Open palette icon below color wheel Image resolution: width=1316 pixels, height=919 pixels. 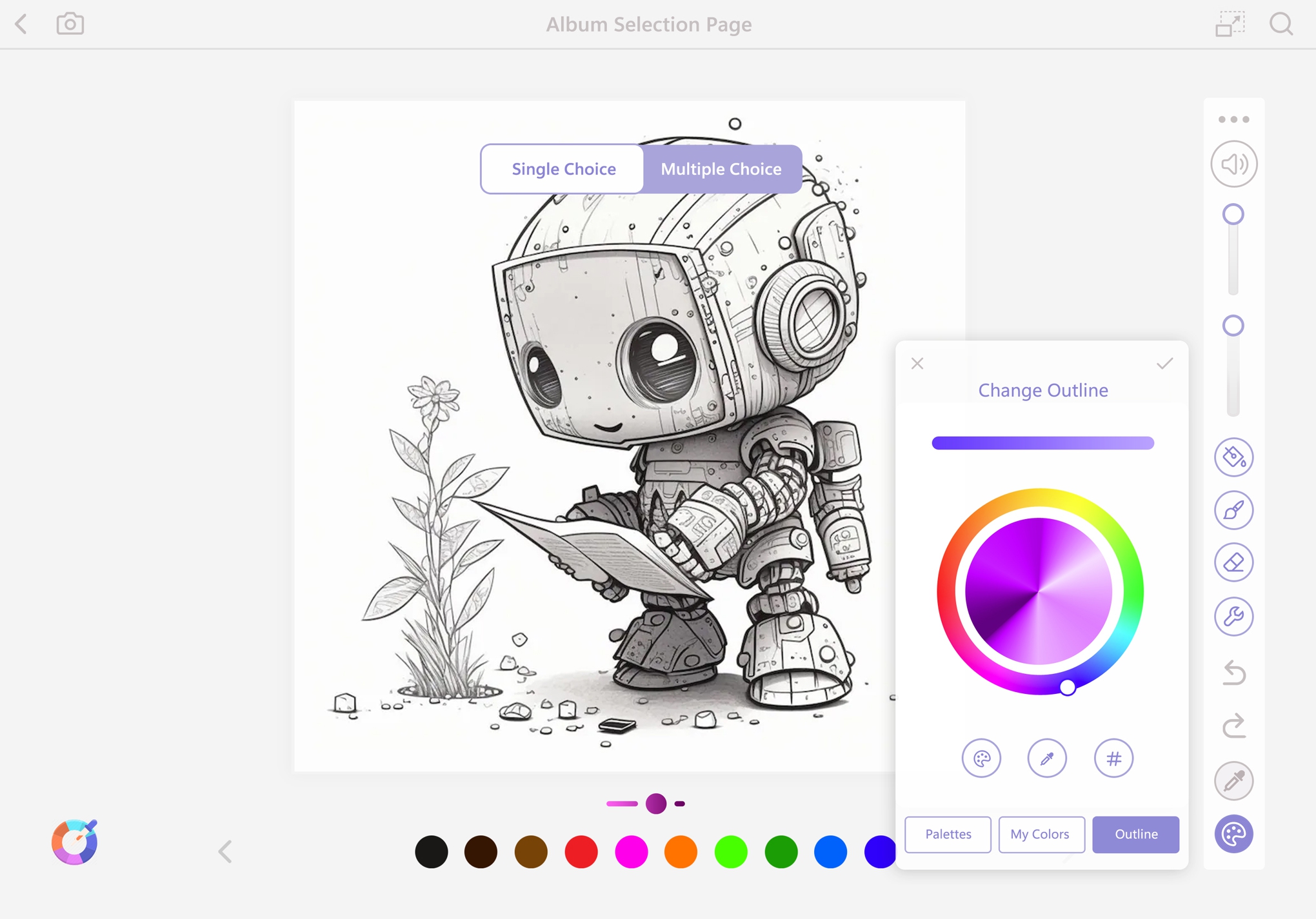(x=981, y=758)
